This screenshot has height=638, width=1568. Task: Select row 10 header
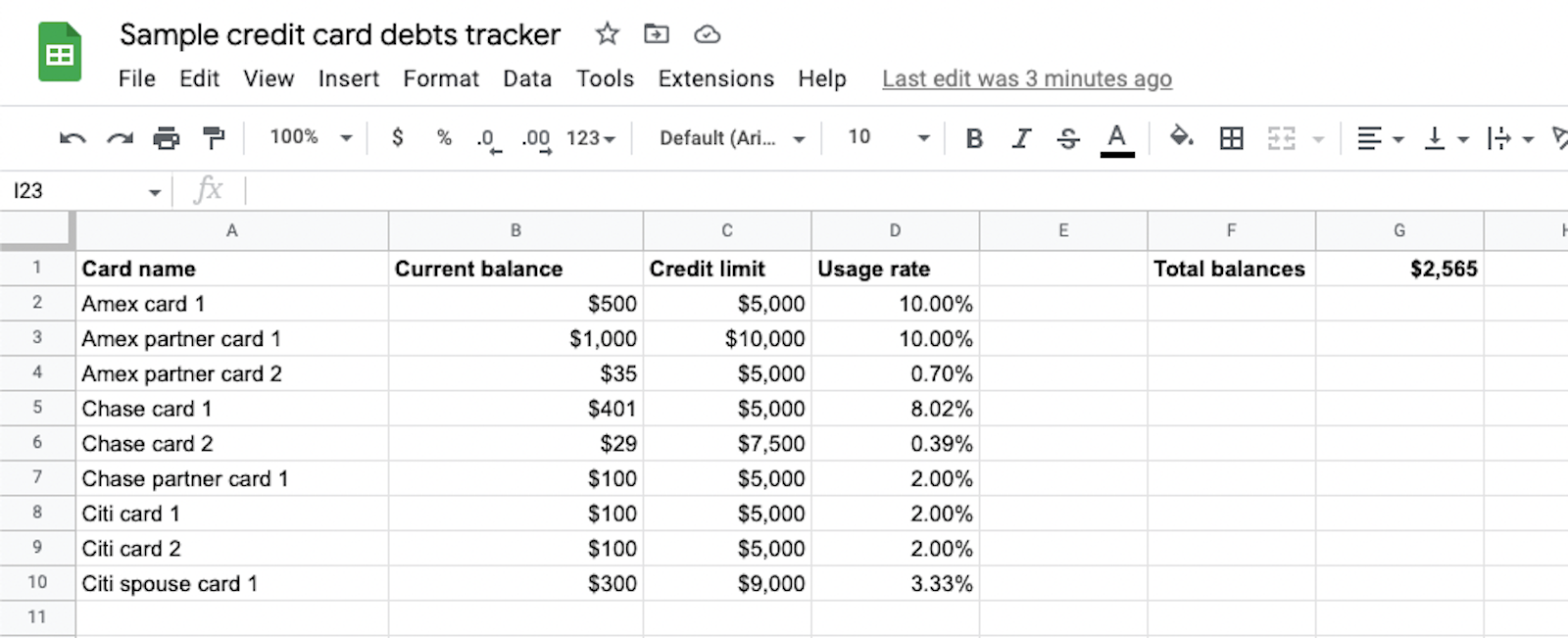37,582
